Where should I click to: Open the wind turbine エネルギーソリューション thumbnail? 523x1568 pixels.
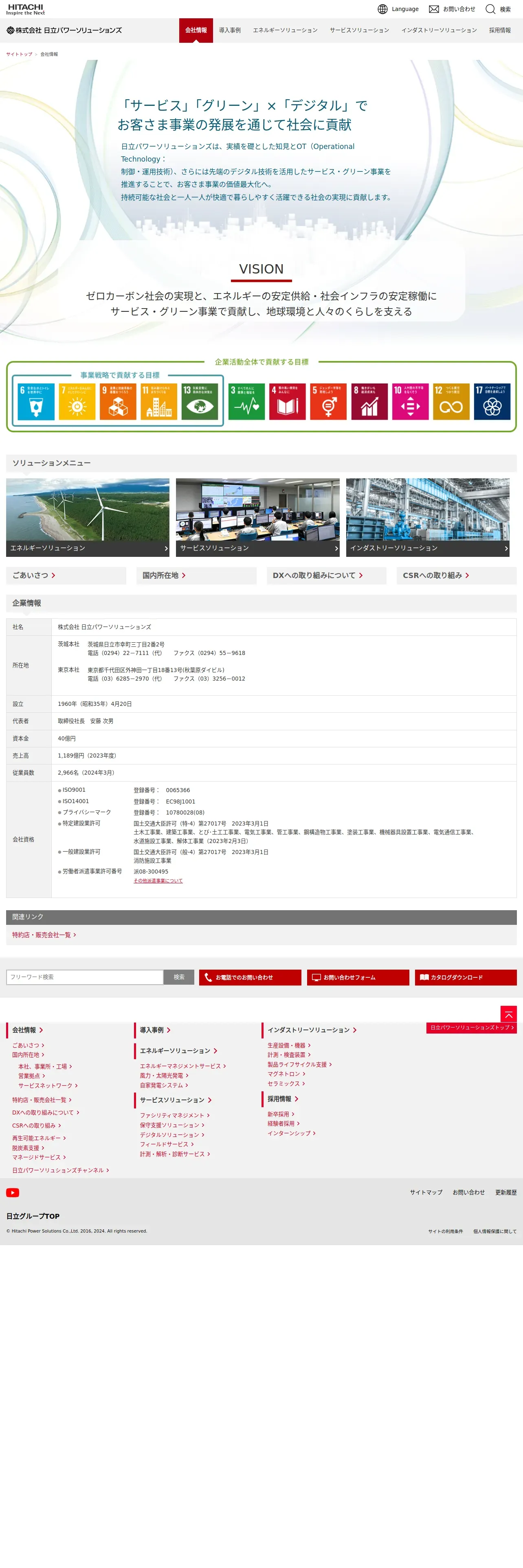pos(88,517)
